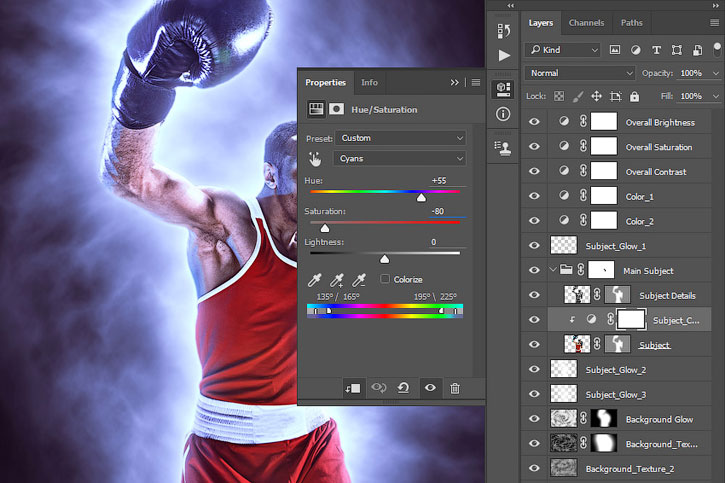Click the Lock all padlock icon
Screen dimensions: 725x483
pyautogui.click(x=634, y=96)
